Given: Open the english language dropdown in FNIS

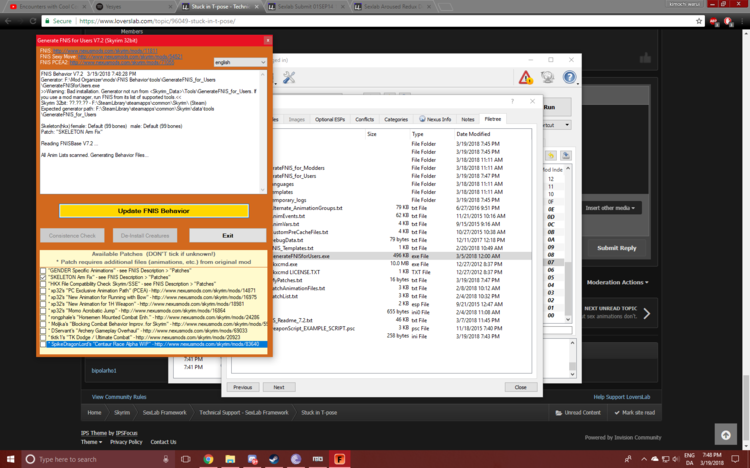Looking at the screenshot, I should pos(240,62).
